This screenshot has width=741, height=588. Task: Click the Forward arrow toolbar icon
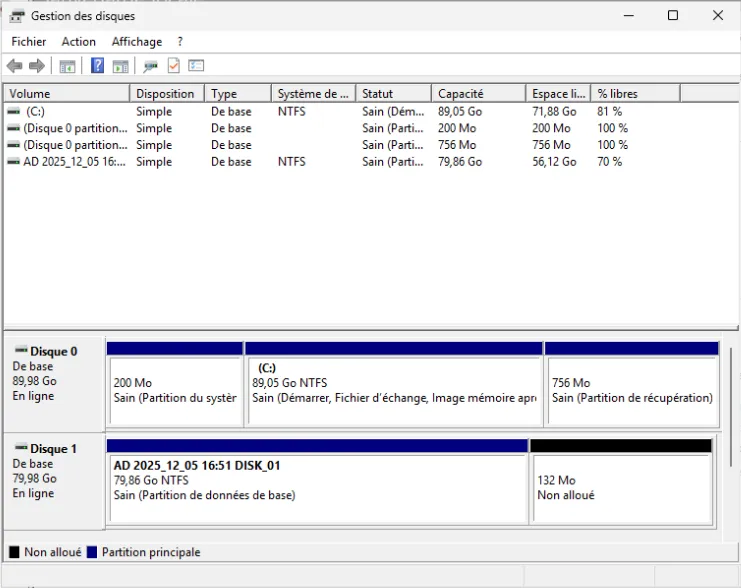click(x=37, y=66)
